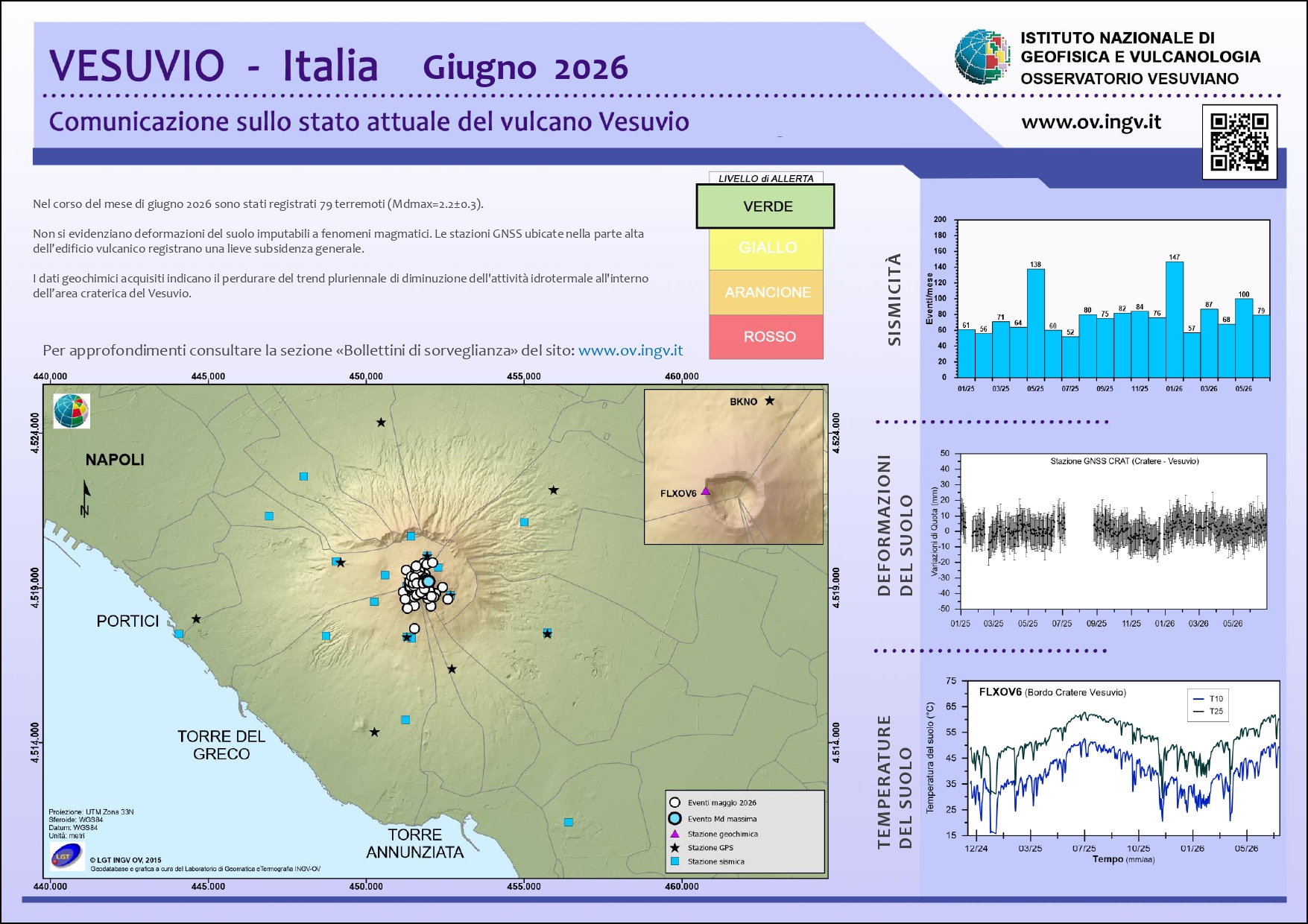Viewport: 1308px width, 924px height.
Task: Click the DEFORMAZIONI DEL SUOLO vertical section label
Action: (x=895, y=525)
